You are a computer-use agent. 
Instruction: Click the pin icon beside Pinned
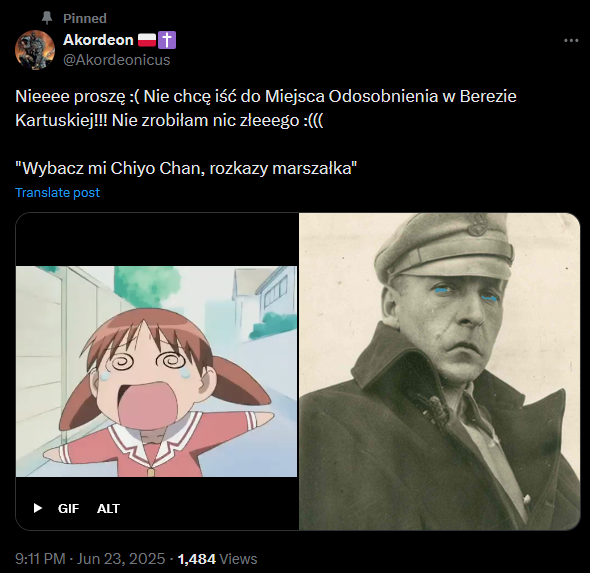point(47,18)
